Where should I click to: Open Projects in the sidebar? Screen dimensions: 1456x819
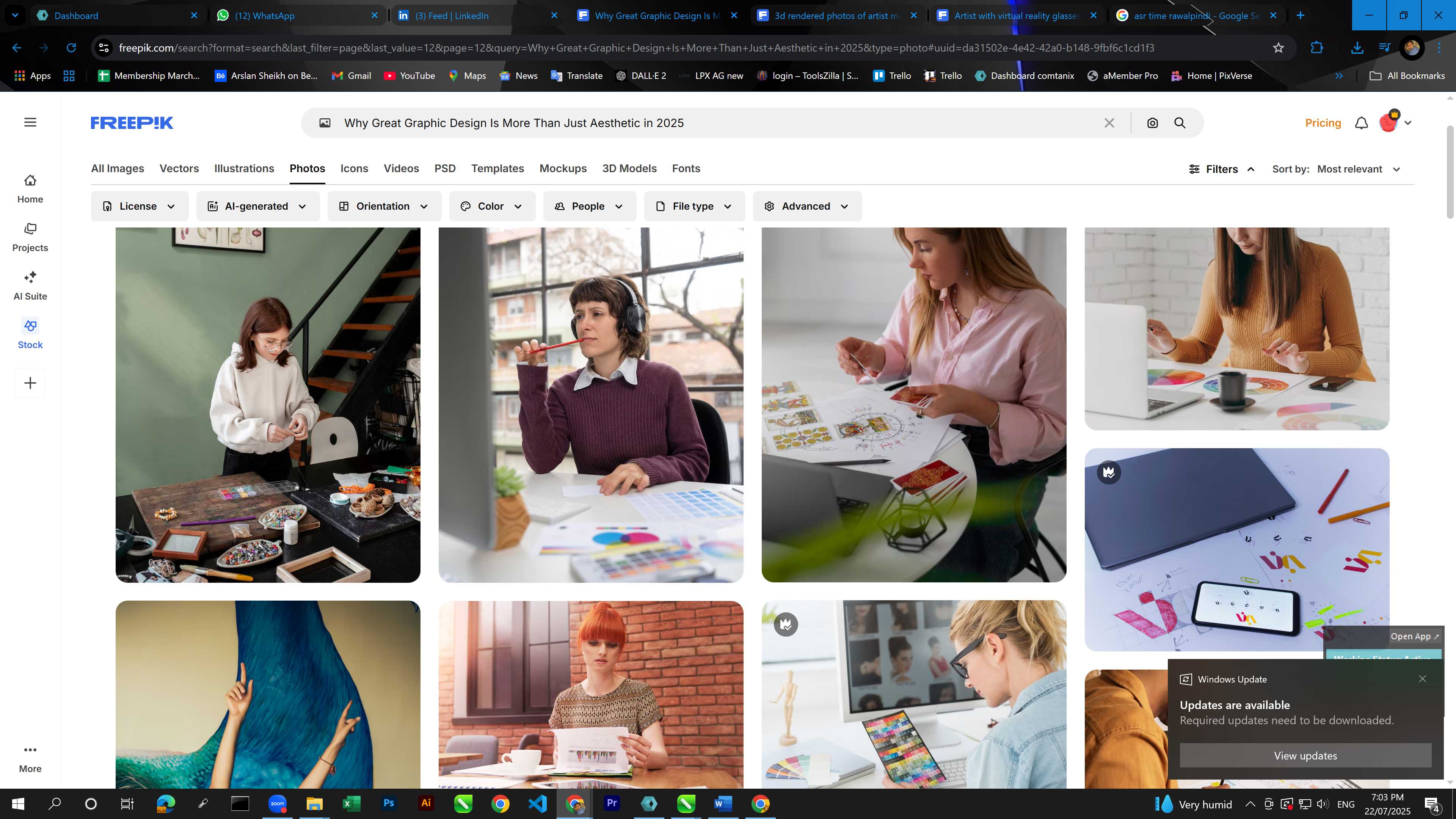click(30, 237)
